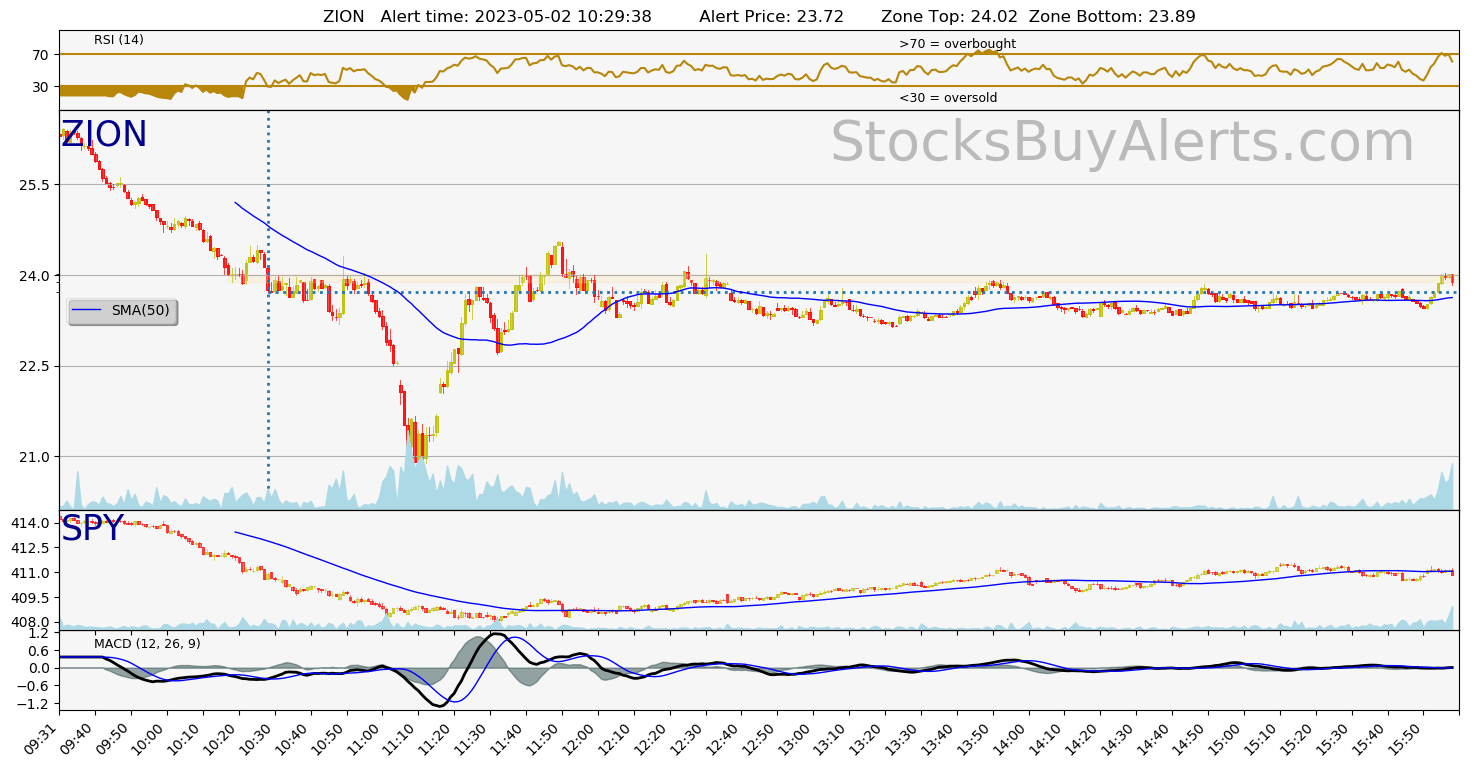Click the '>70 = overbought' annotation
Image resolution: width=1474 pixels, height=768 pixels.
(x=957, y=44)
